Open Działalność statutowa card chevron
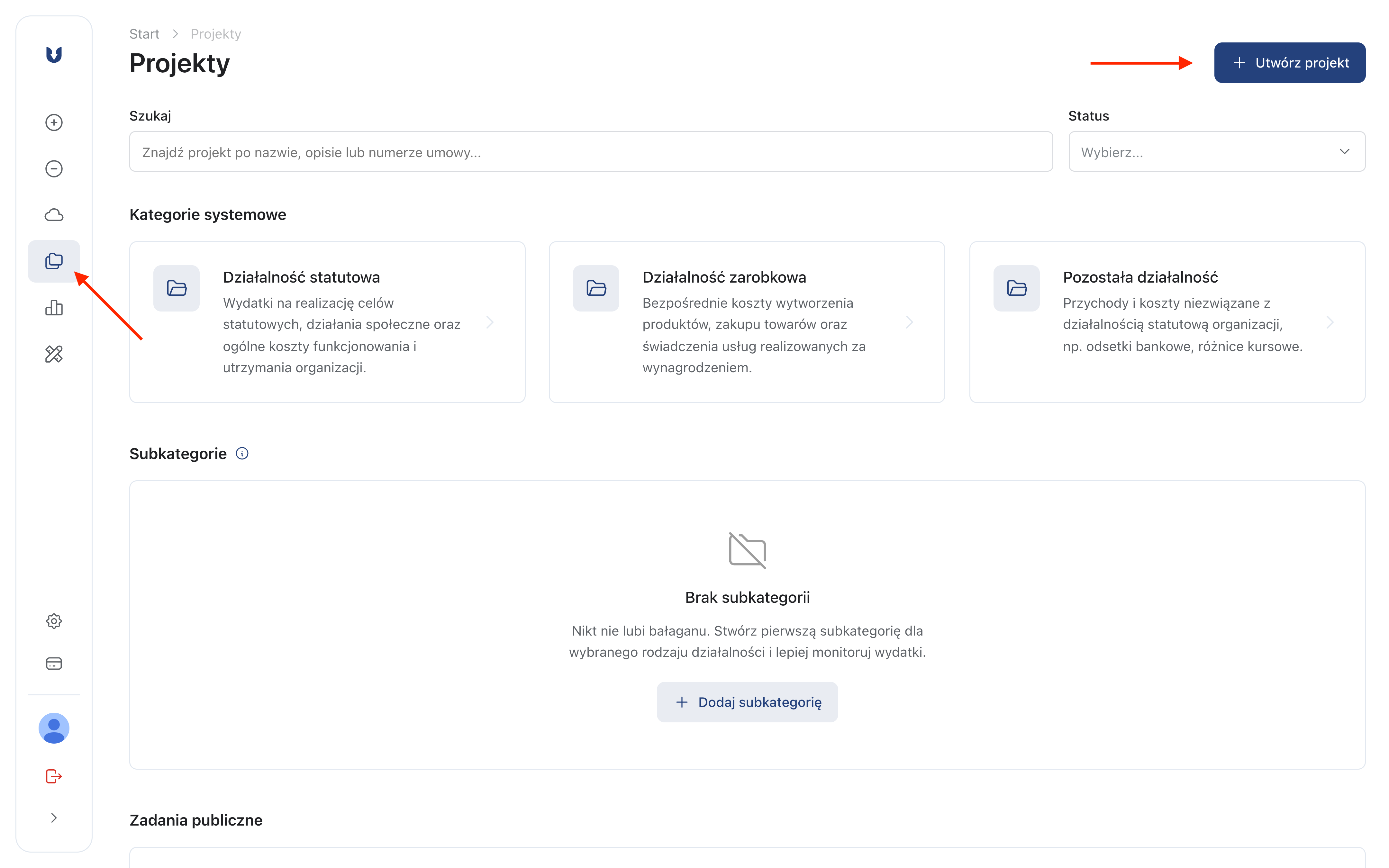 coord(490,322)
